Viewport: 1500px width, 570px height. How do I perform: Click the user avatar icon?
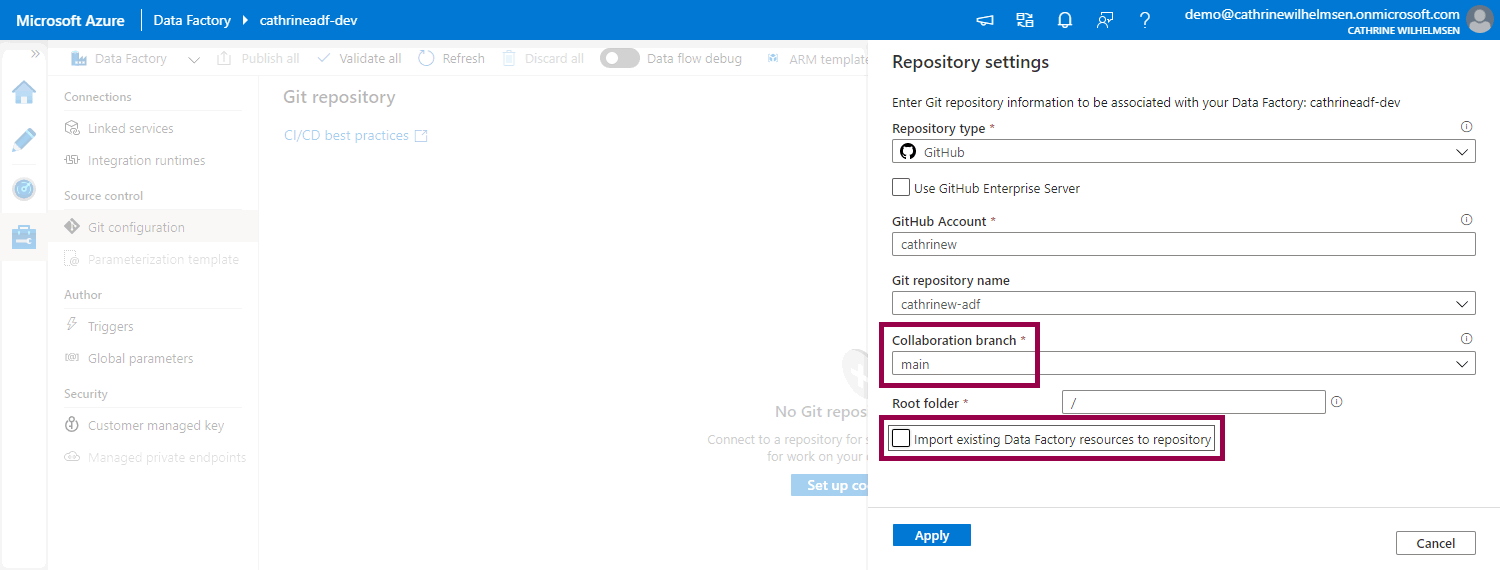(x=1479, y=19)
